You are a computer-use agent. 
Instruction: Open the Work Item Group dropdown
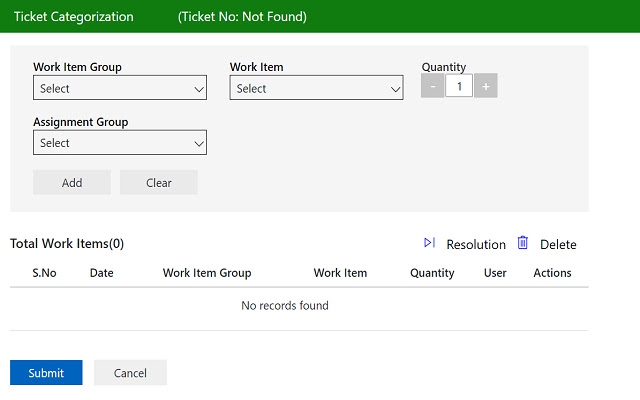tap(120, 89)
